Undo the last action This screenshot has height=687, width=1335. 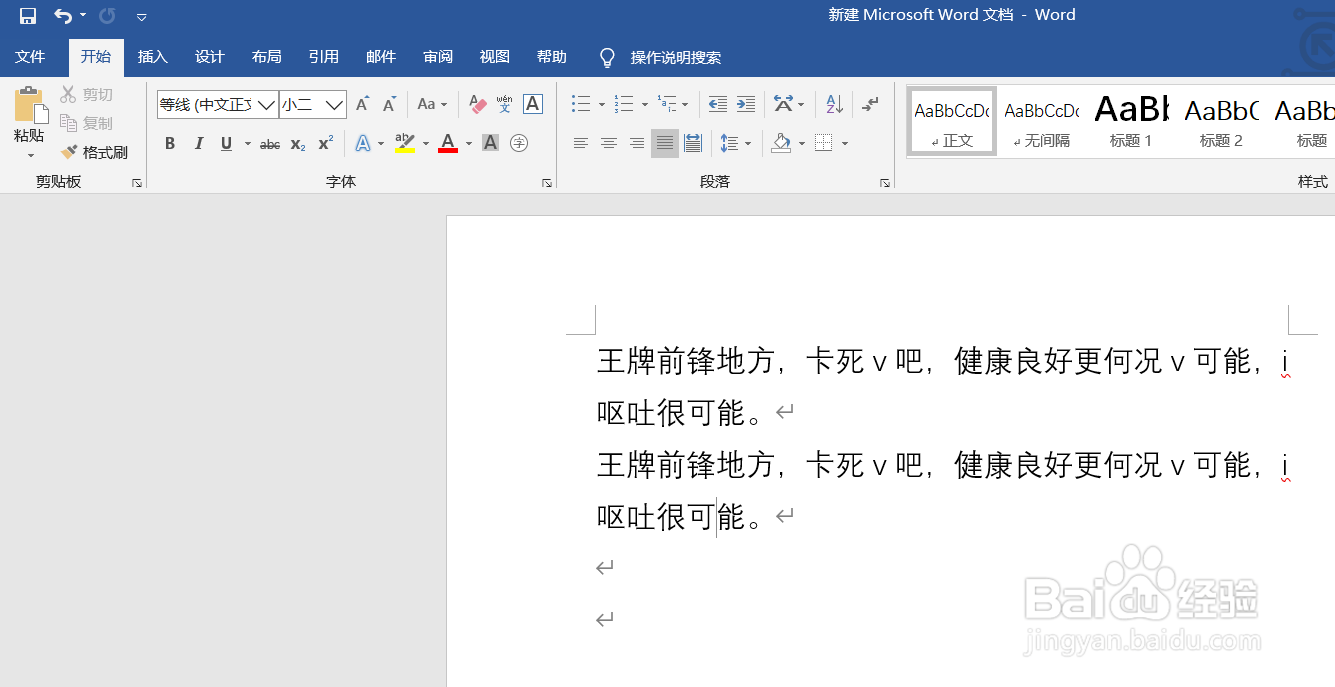pos(63,15)
